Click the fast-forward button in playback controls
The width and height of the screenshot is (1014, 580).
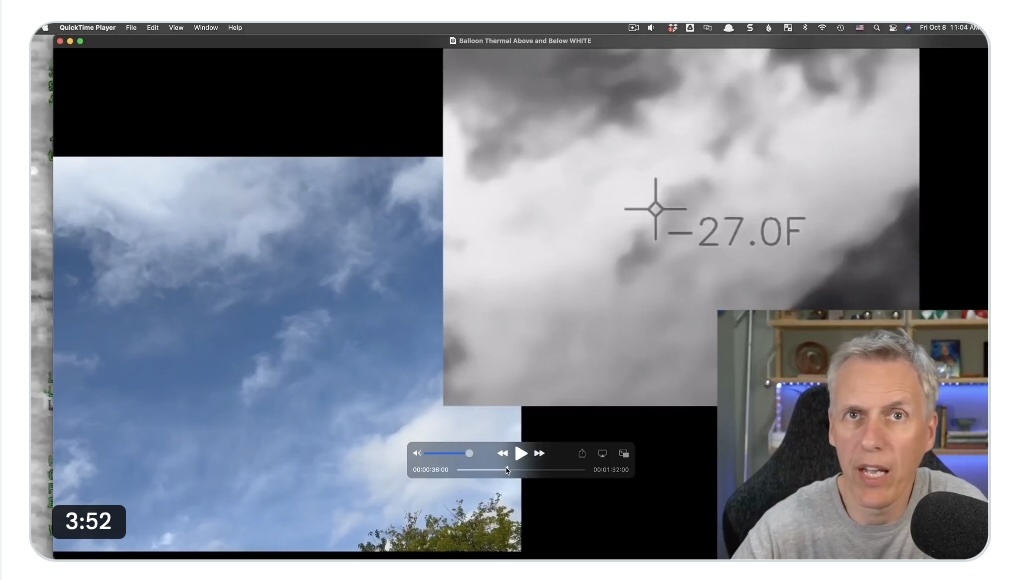539,454
